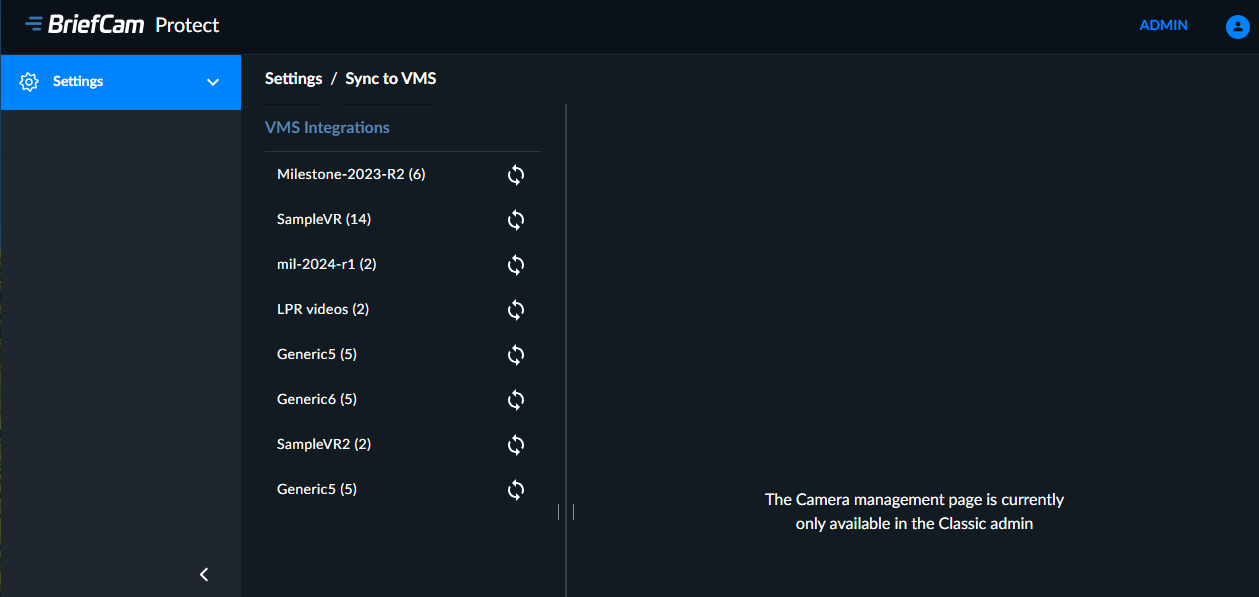Click the Generic5 (5) label above Generic6

tap(317, 354)
